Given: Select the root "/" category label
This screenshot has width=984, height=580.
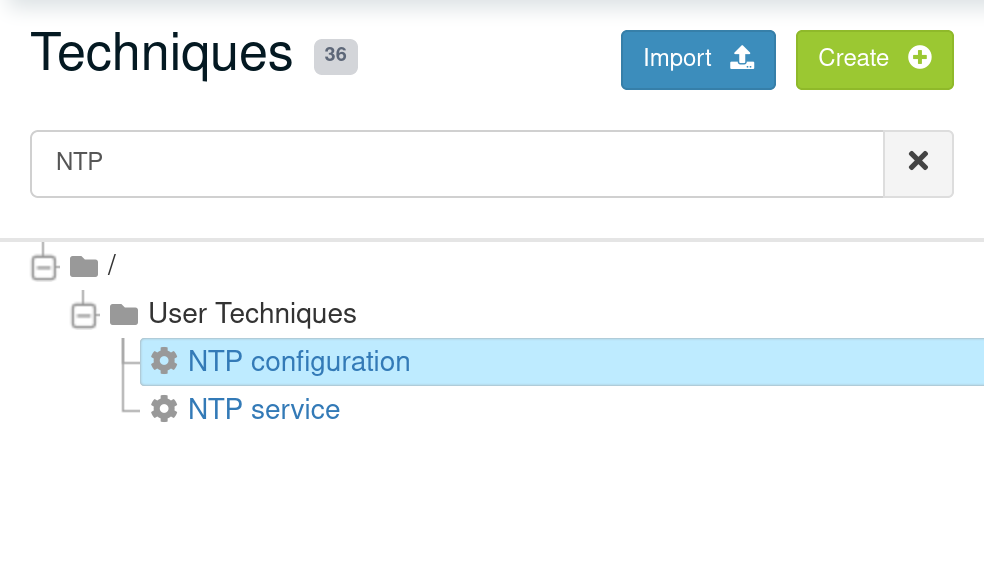Looking at the screenshot, I should [112, 265].
